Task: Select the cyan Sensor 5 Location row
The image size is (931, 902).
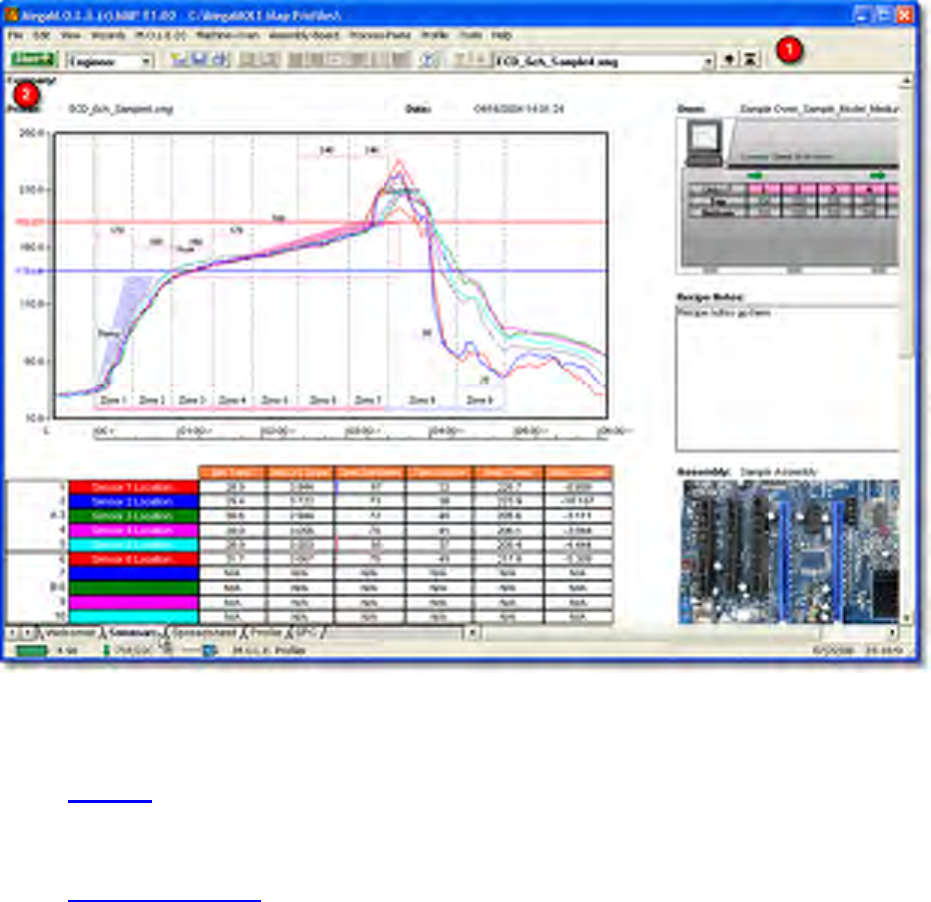Action: click(133, 545)
